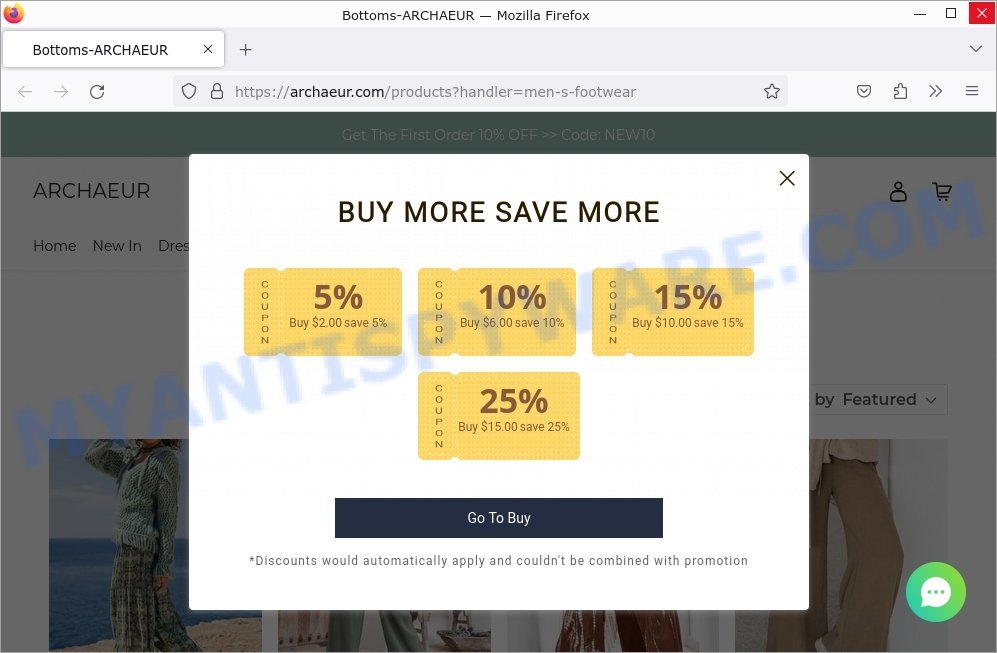This screenshot has width=997, height=653.
Task: Close the Bottoms-ARCHAEUR tab
Action: pos(208,49)
